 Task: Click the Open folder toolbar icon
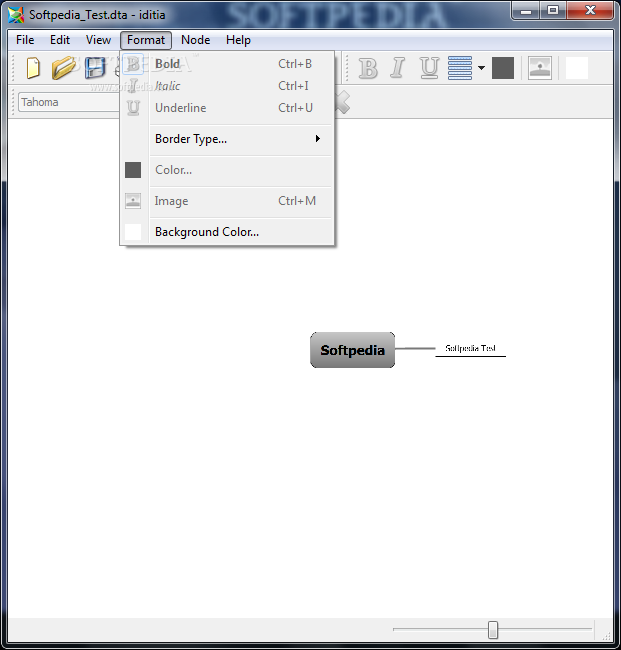point(63,68)
